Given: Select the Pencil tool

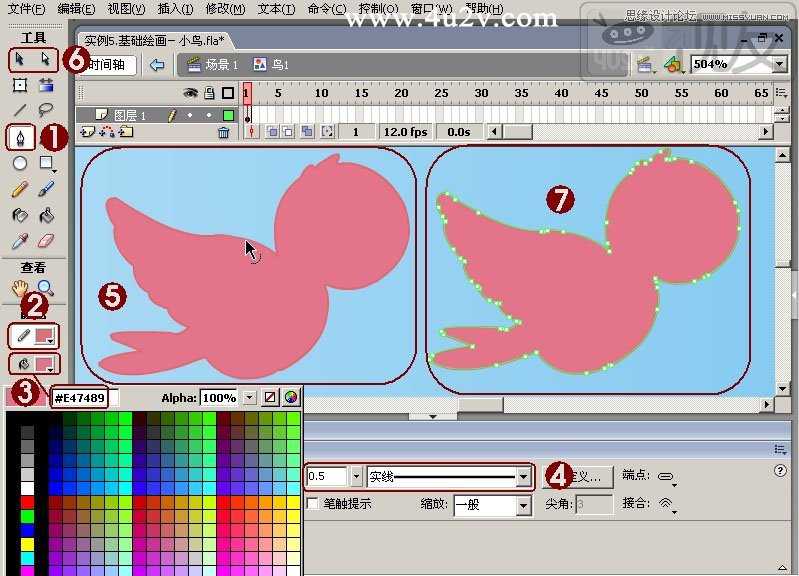Looking at the screenshot, I should [19, 190].
